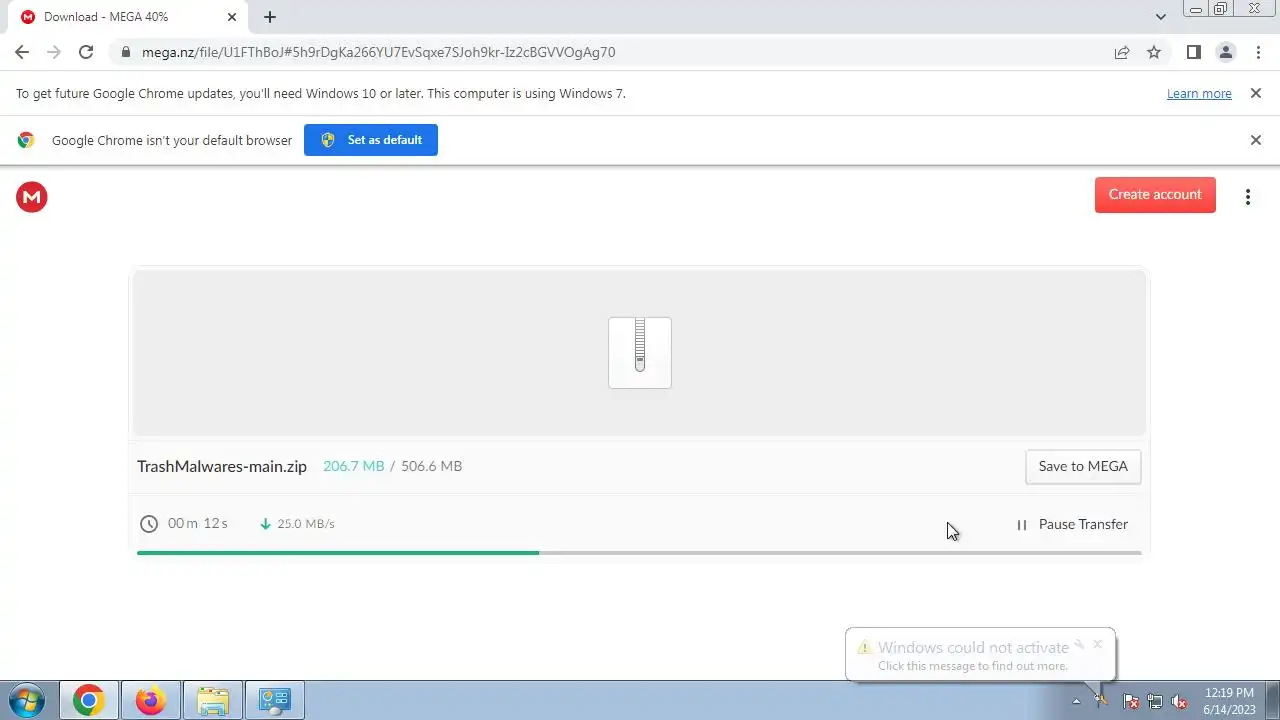Click the network tray icon
1280x720 pixels.
[x=1155, y=701]
